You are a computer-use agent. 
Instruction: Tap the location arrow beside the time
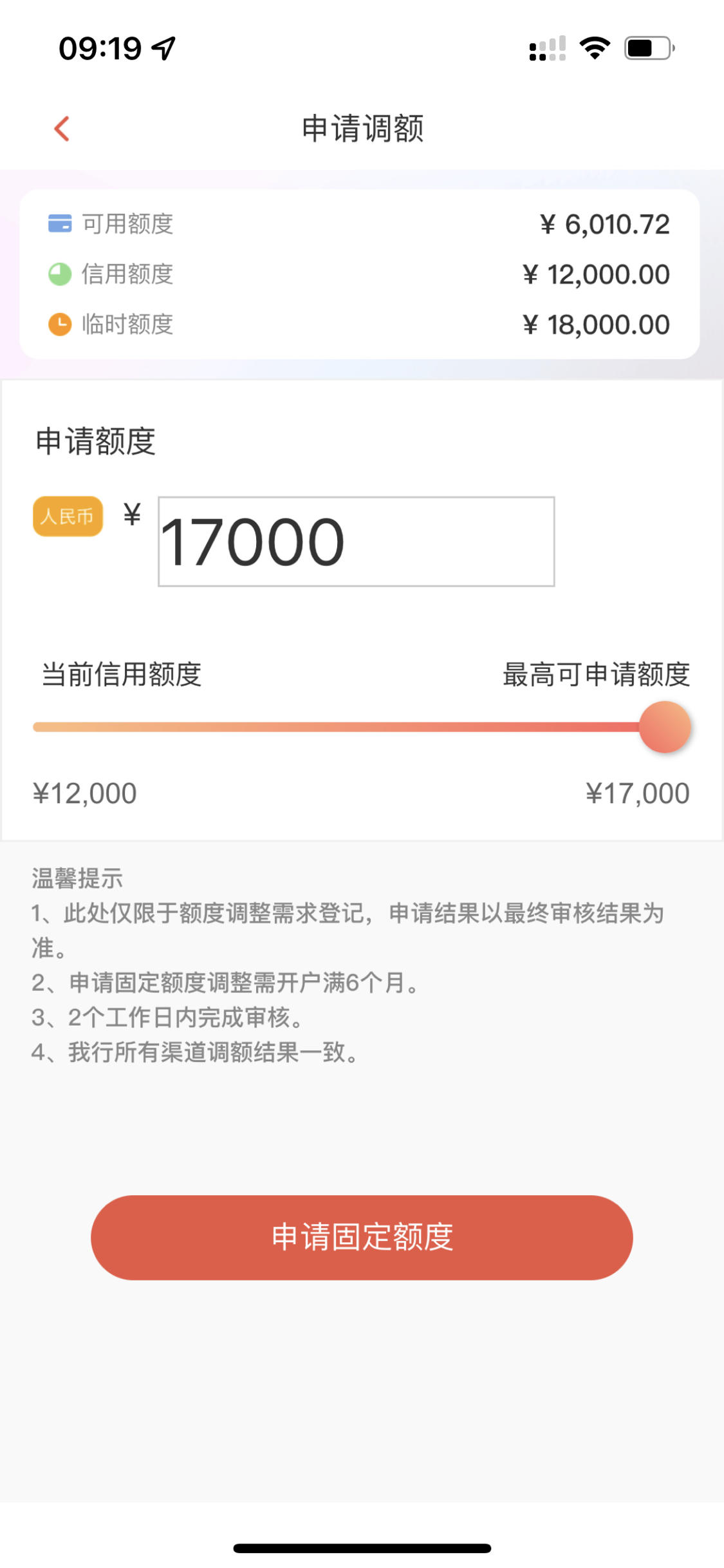pos(163,48)
